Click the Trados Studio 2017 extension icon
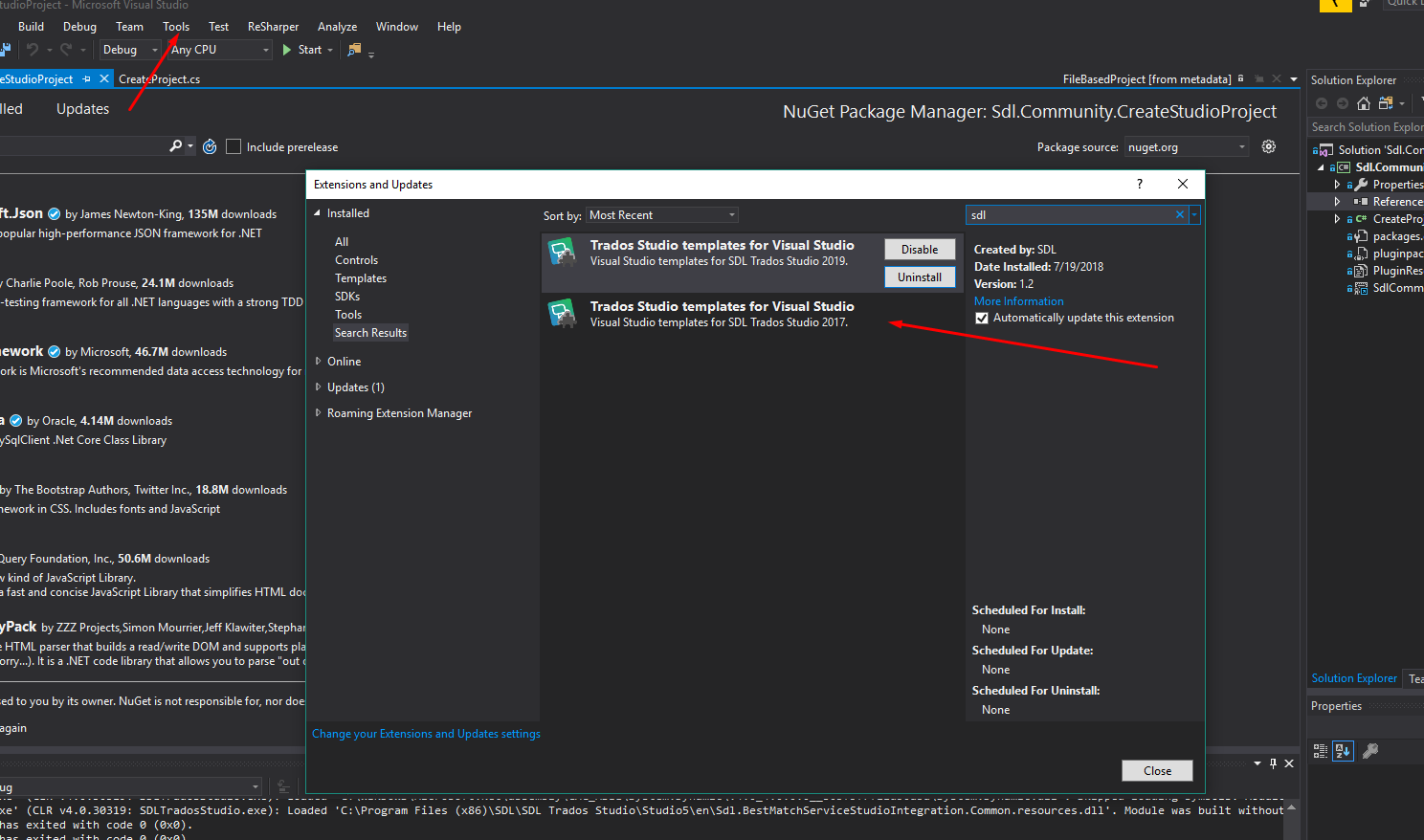The height and width of the screenshot is (840, 1424). (x=562, y=313)
